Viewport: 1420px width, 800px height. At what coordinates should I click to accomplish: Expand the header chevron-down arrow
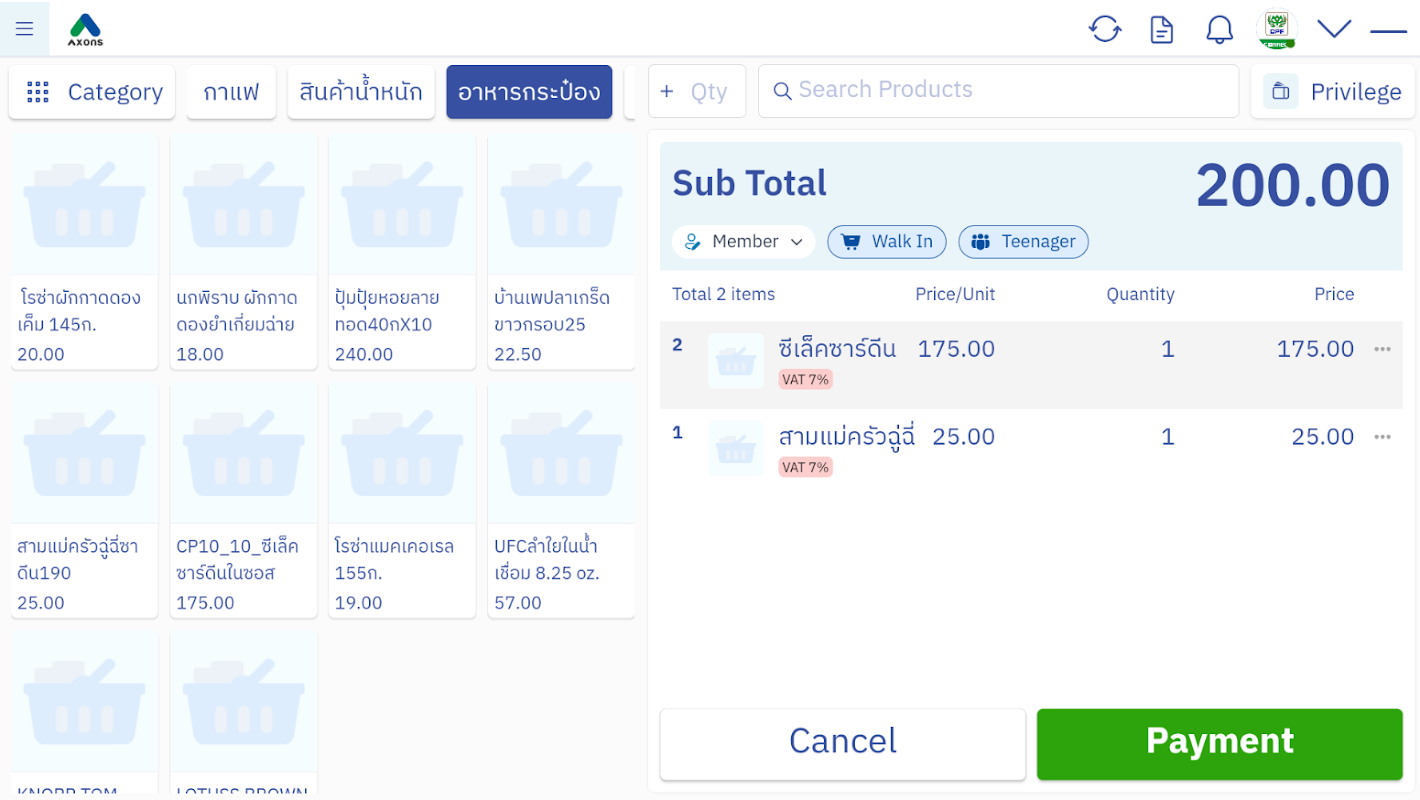(1334, 28)
